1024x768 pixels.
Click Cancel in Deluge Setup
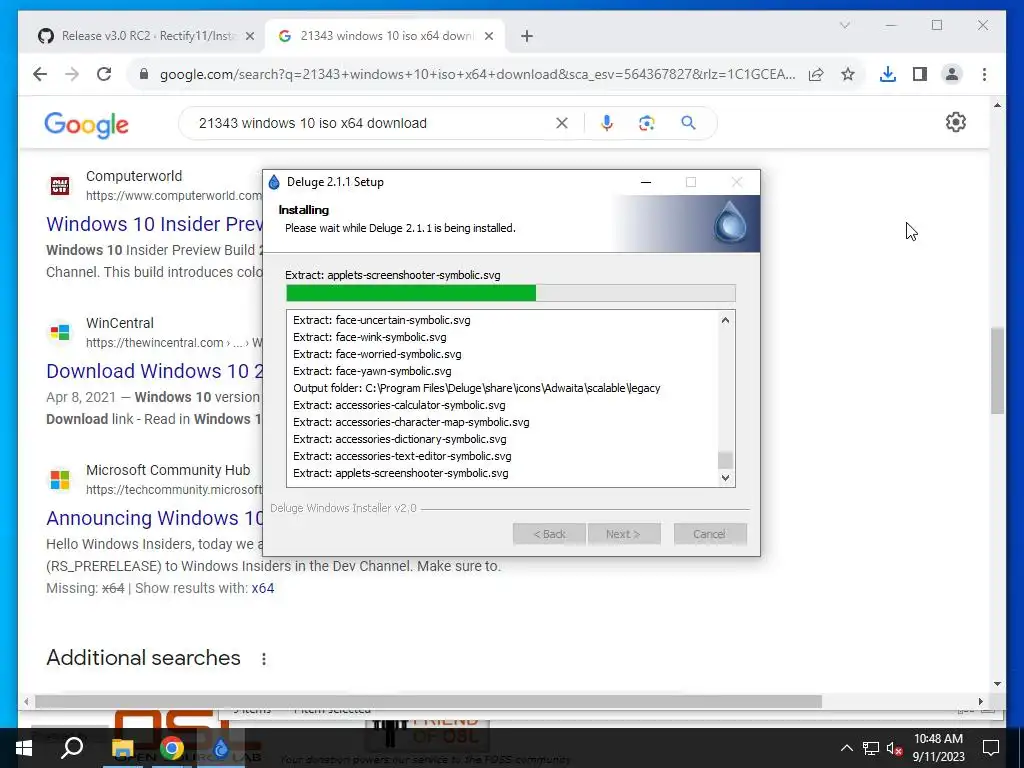(710, 534)
